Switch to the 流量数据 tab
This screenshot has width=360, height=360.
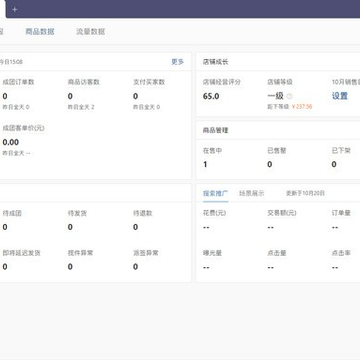click(90, 32)
